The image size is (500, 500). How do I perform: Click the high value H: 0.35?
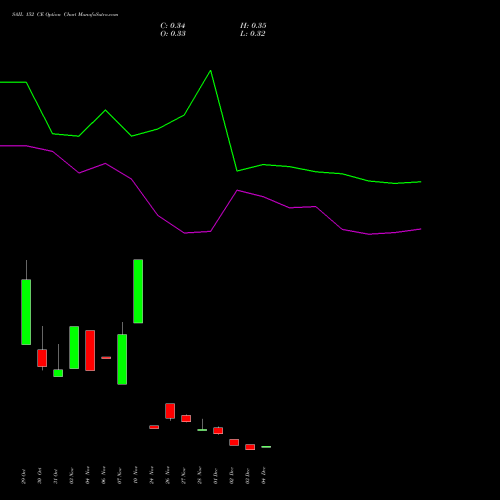click(x=253, y=26)
